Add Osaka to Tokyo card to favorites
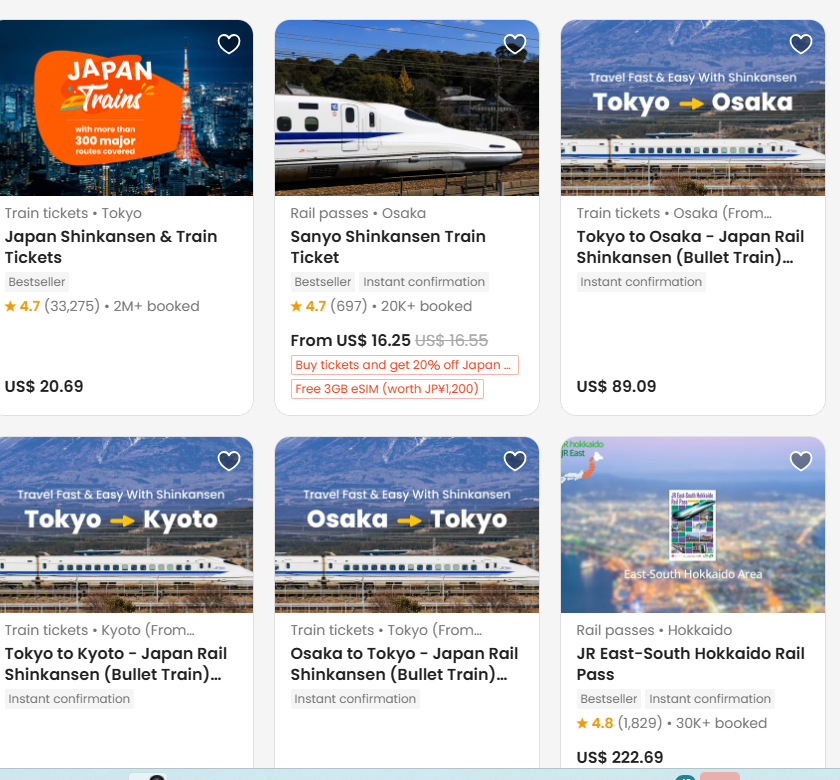Viewport: 840px width, 780px height. pyautogui.click(x=515, y=461)
